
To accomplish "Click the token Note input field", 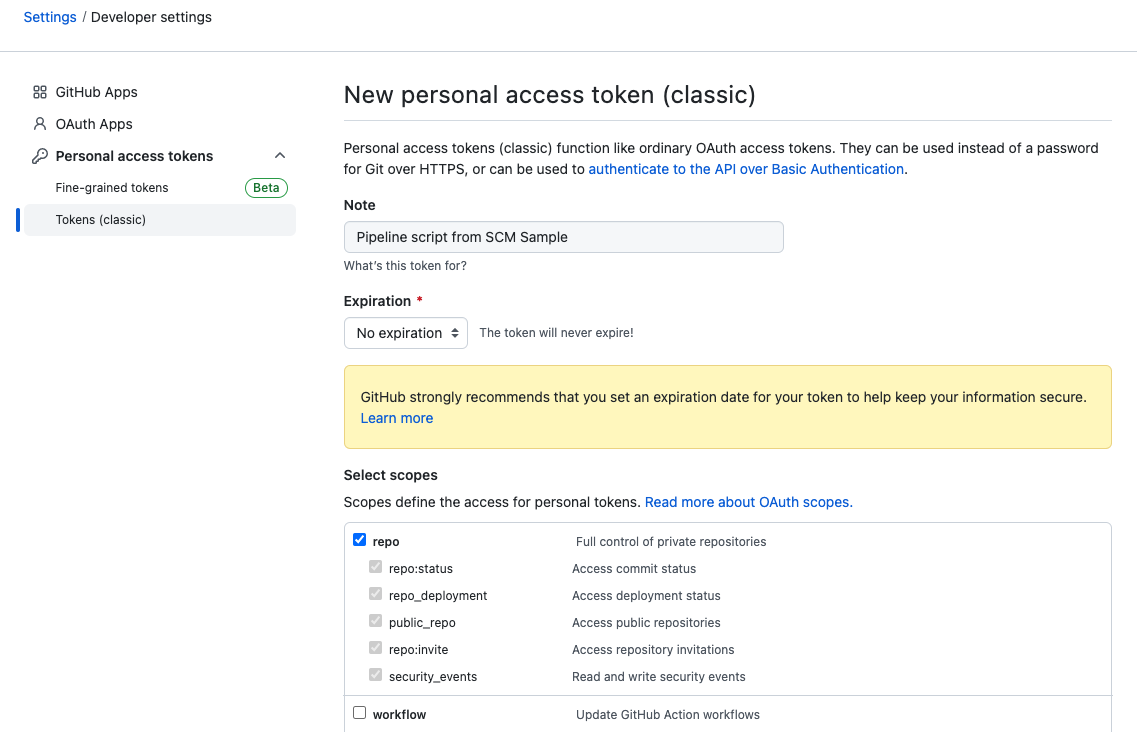I will click(x=563, y=237).
